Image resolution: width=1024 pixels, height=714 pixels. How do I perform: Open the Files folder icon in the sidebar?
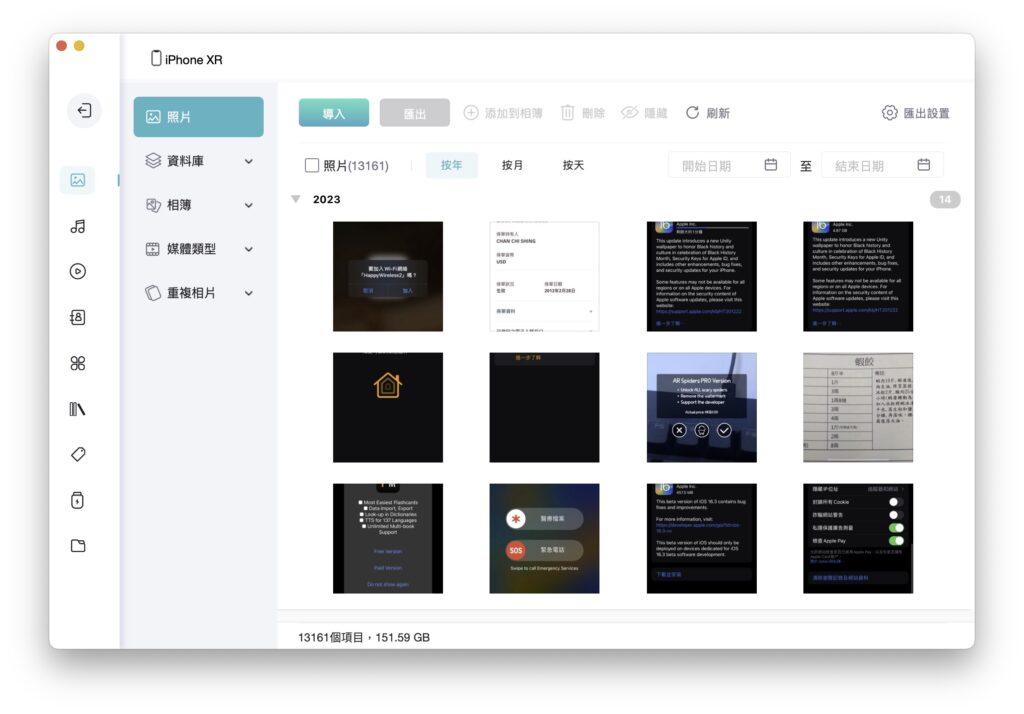point(78,545)
